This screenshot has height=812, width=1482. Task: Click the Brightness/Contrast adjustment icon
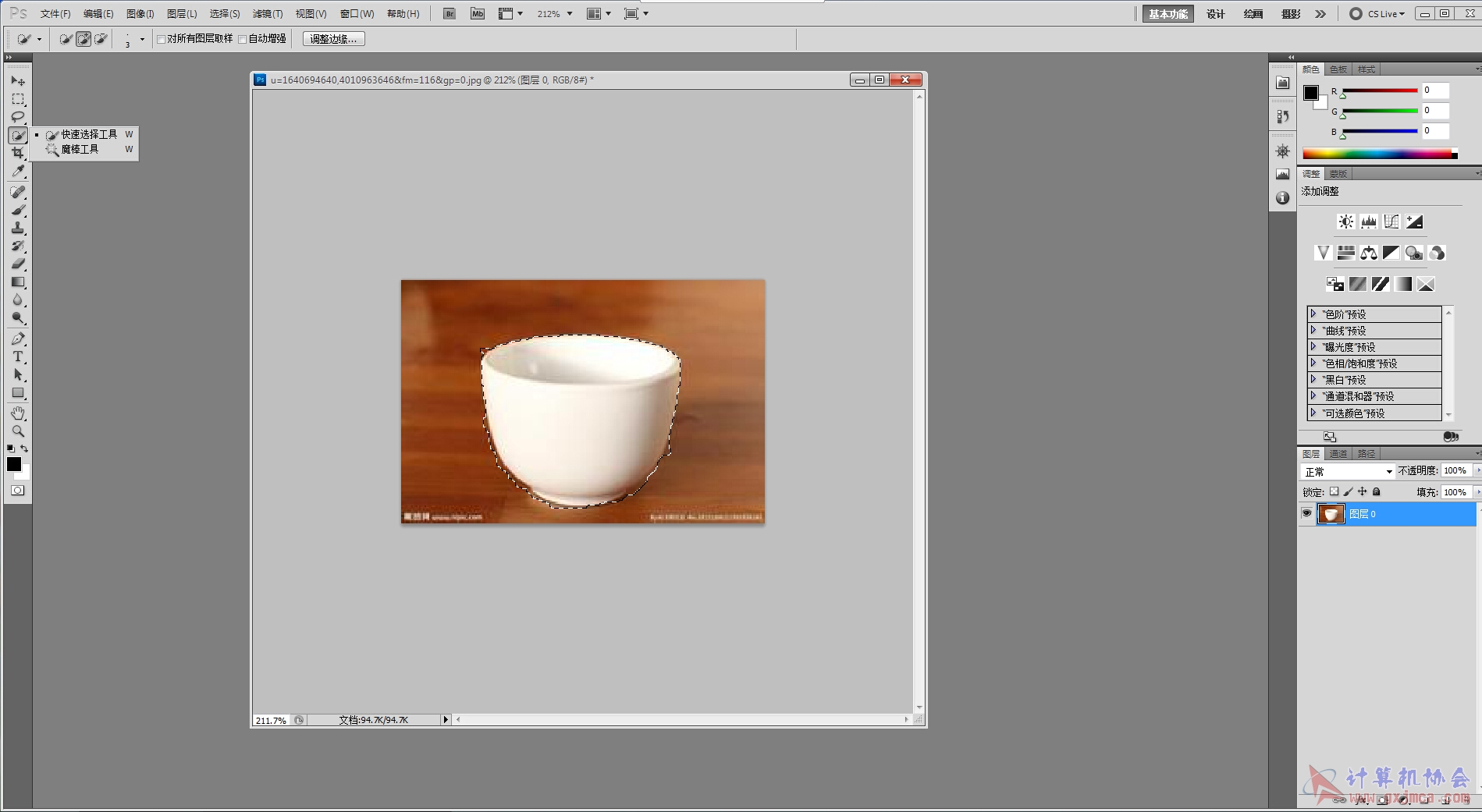tap(1346, 222)
